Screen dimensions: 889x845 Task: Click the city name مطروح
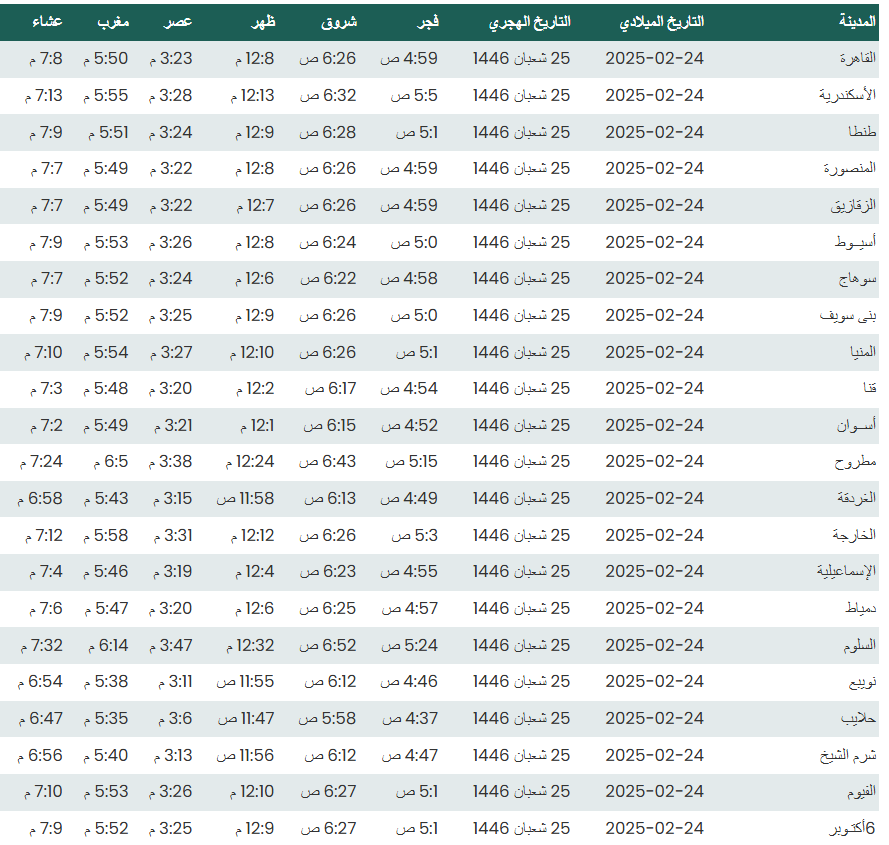855,462
